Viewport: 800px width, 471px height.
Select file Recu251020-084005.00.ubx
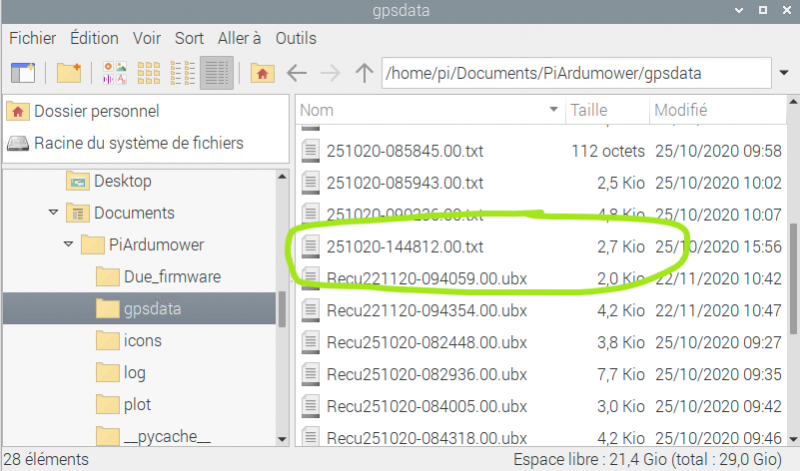[427, 406]
